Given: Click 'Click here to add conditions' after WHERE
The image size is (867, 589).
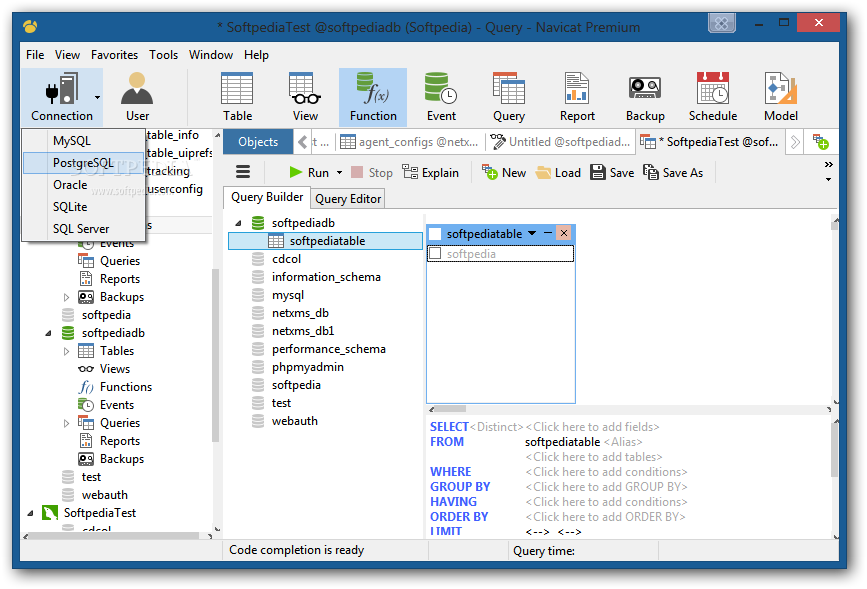Looking at the screenshot, I should tap(607, 472).
